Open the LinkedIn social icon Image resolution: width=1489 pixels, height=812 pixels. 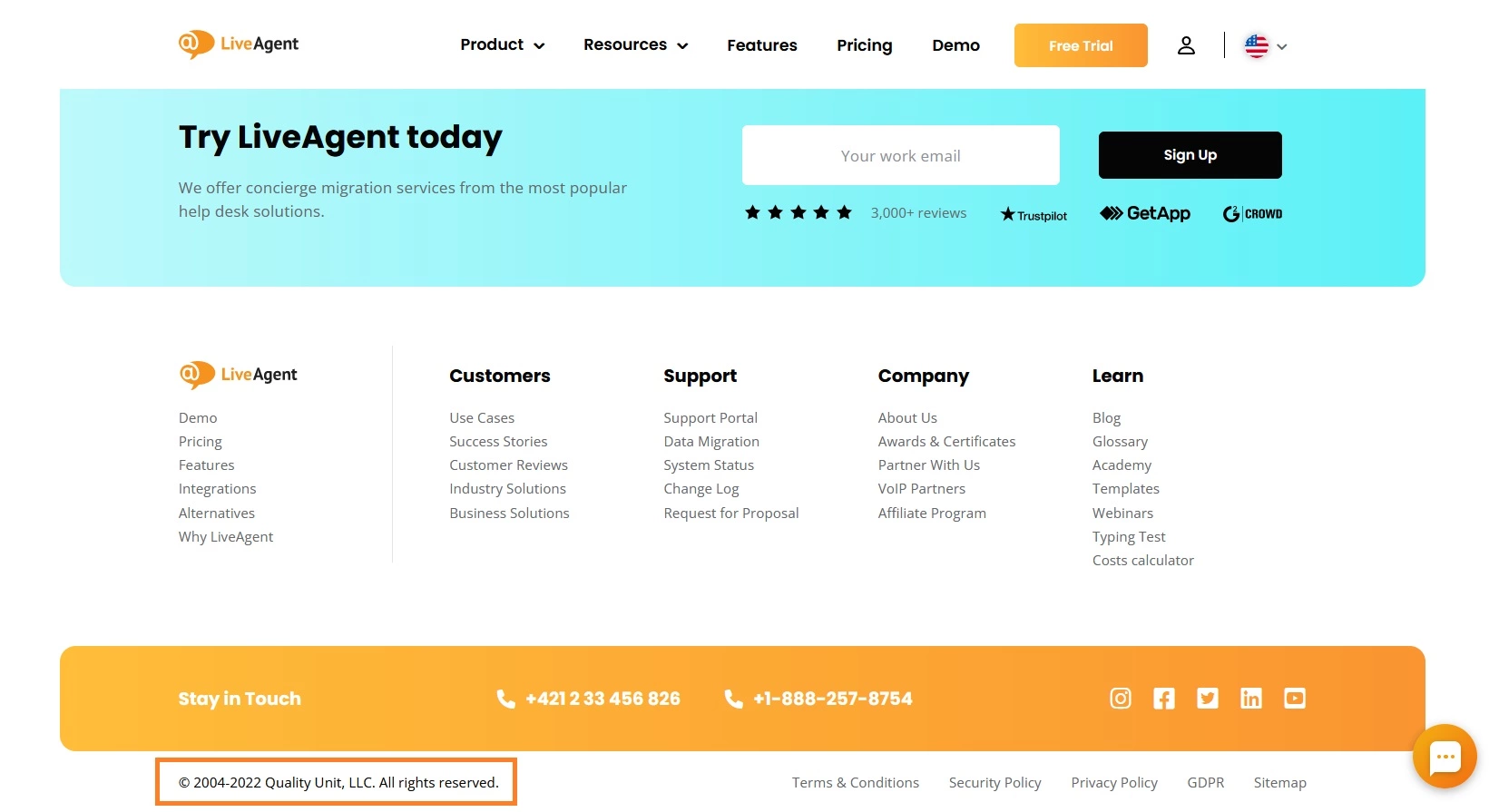point(1251,698)
